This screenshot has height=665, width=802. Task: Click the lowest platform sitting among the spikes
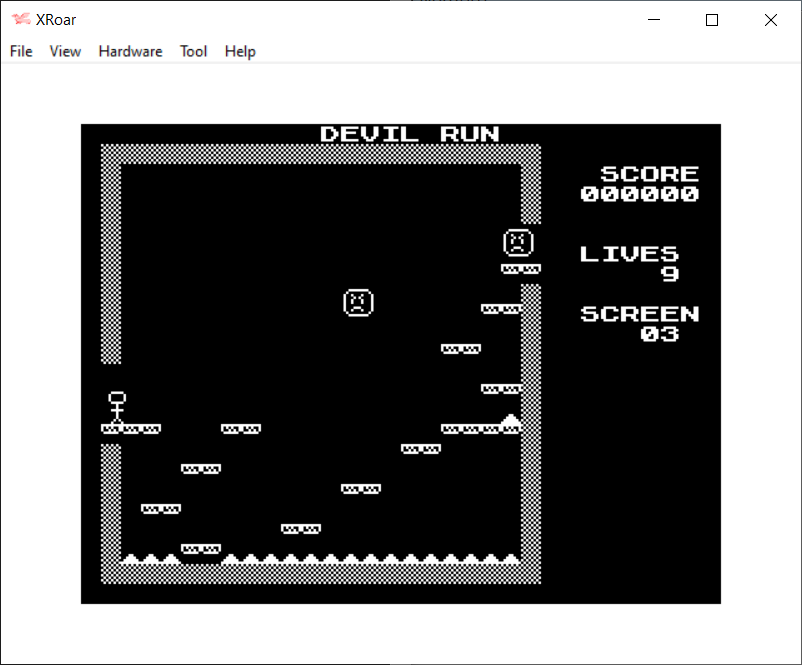click(200, 549)
